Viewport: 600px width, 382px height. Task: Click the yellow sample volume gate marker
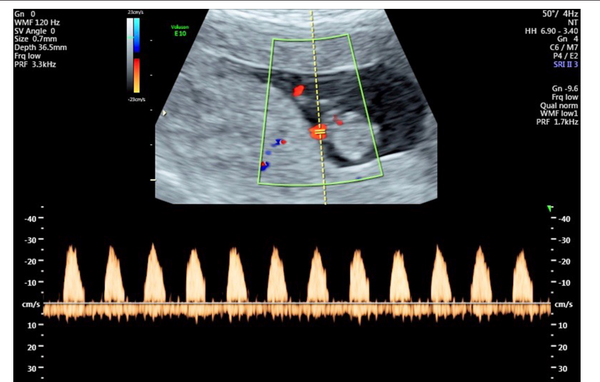(320, 132)
